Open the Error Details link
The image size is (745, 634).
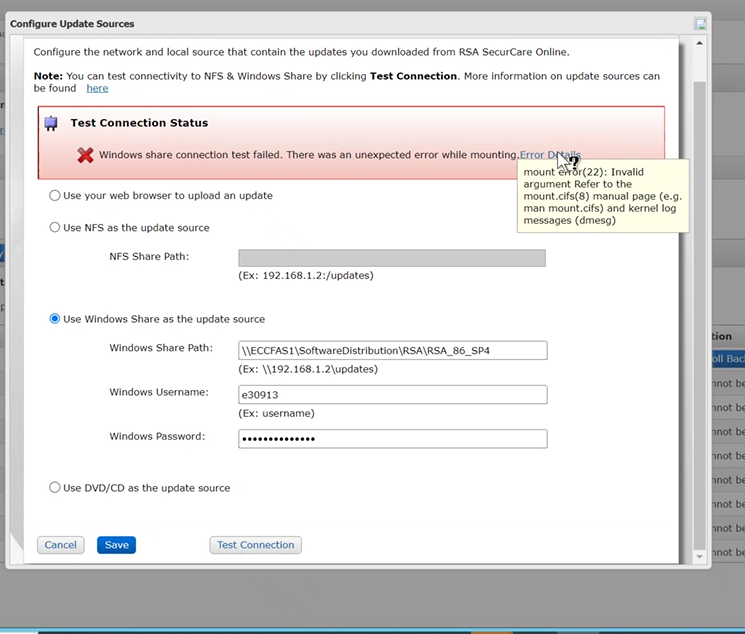coord(549,155)
